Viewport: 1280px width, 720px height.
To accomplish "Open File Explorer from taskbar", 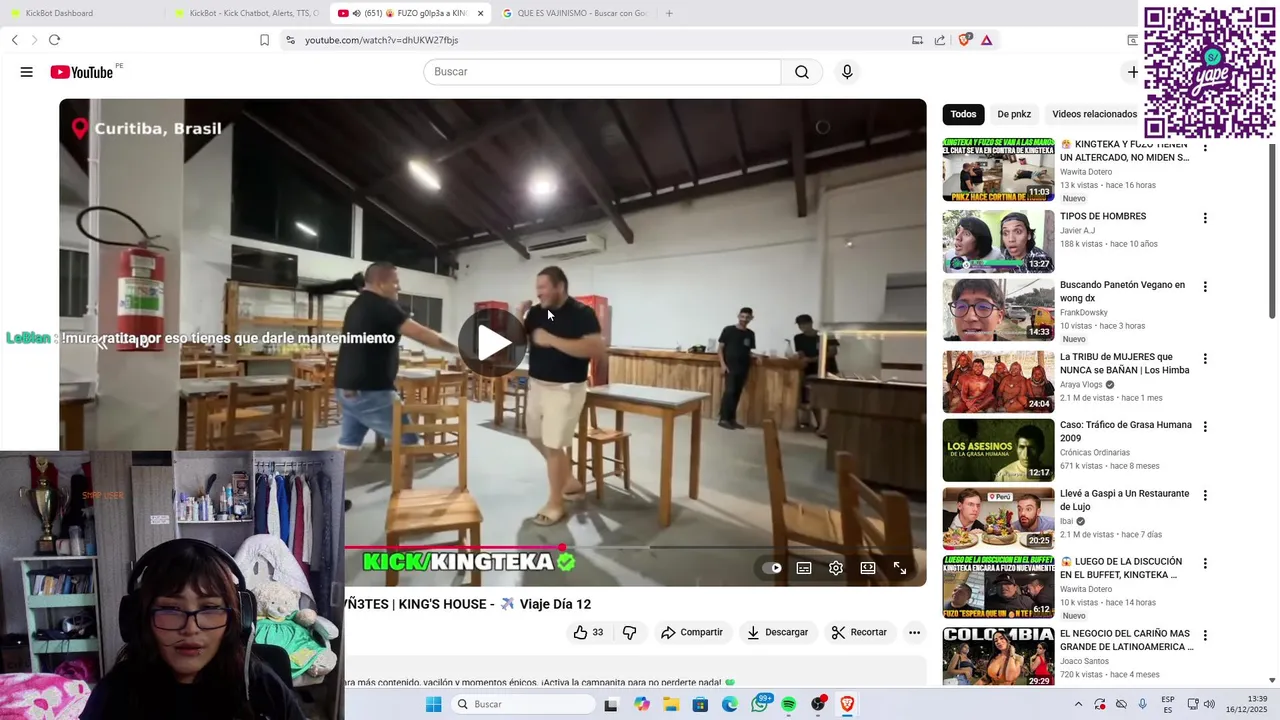I will tap(671, 704).
